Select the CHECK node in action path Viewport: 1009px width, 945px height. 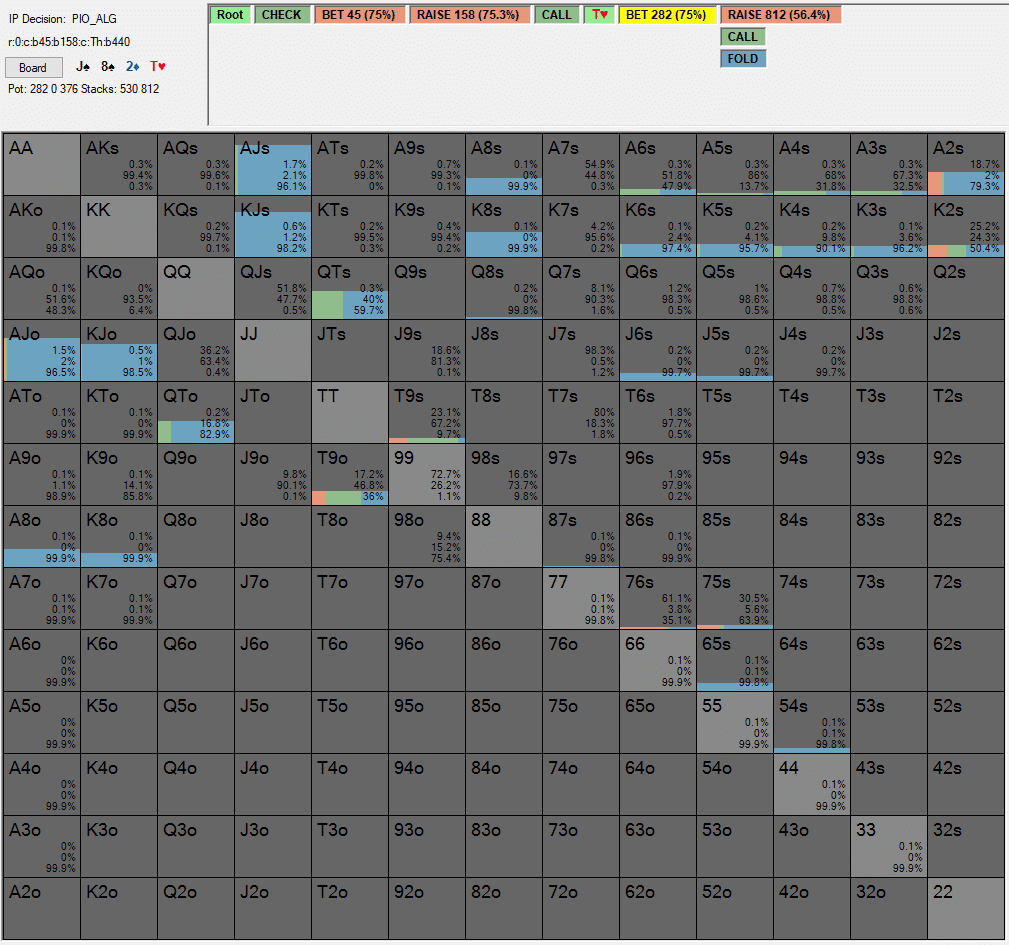281,15
